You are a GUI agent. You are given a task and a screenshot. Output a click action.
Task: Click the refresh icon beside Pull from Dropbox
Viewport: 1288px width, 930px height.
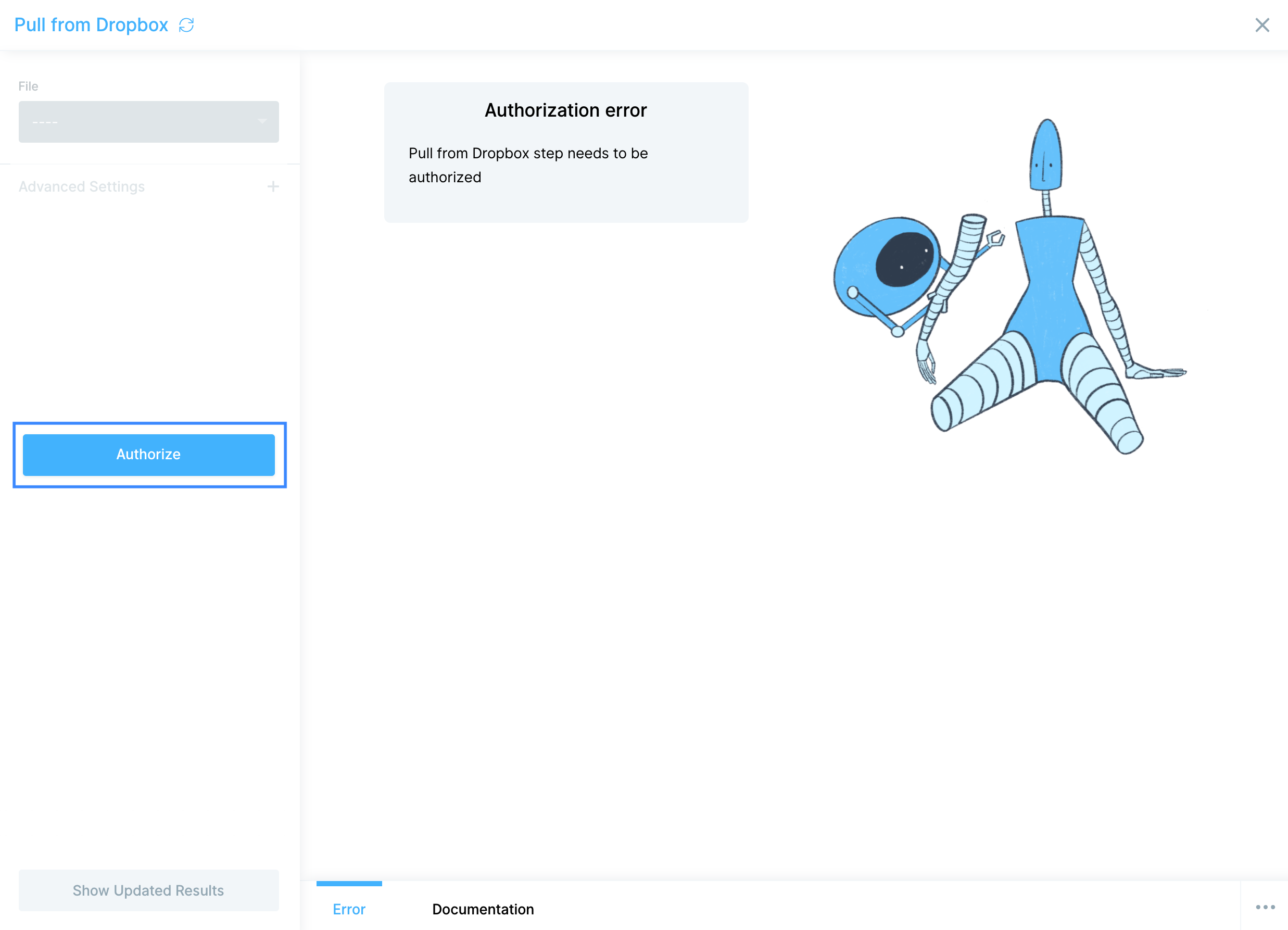186,25
